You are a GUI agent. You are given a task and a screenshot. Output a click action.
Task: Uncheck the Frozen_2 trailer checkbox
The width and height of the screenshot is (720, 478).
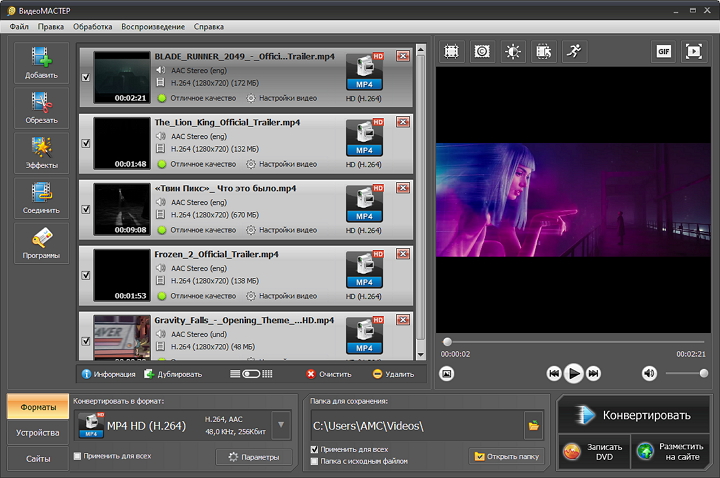pyautogui.click(x=86, y=275)
